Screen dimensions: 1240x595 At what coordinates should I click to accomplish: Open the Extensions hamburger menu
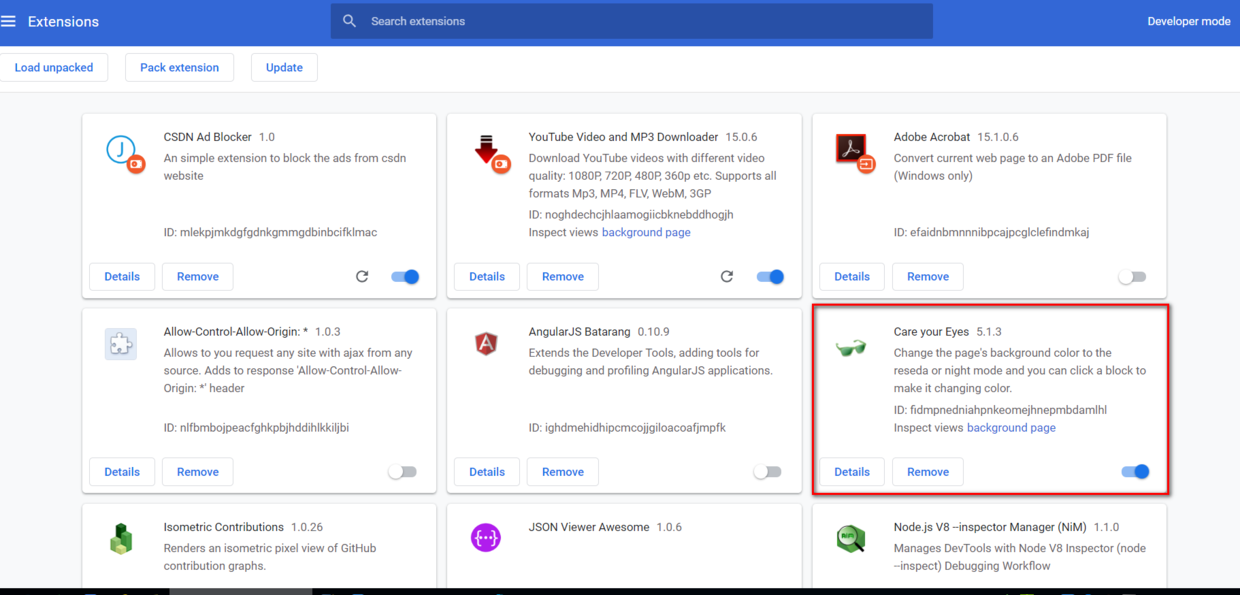tap(9, 21)
